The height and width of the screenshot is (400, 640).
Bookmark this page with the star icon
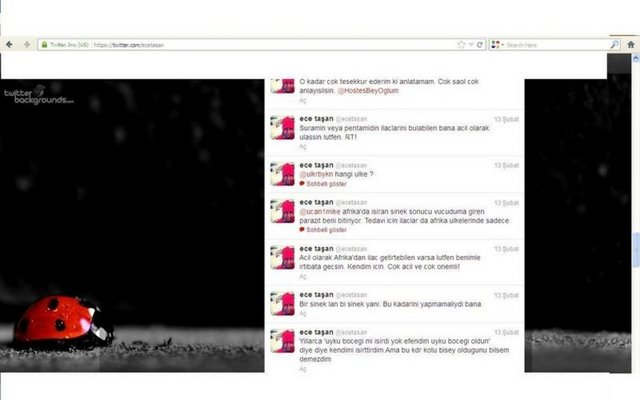tap(461, 45)
